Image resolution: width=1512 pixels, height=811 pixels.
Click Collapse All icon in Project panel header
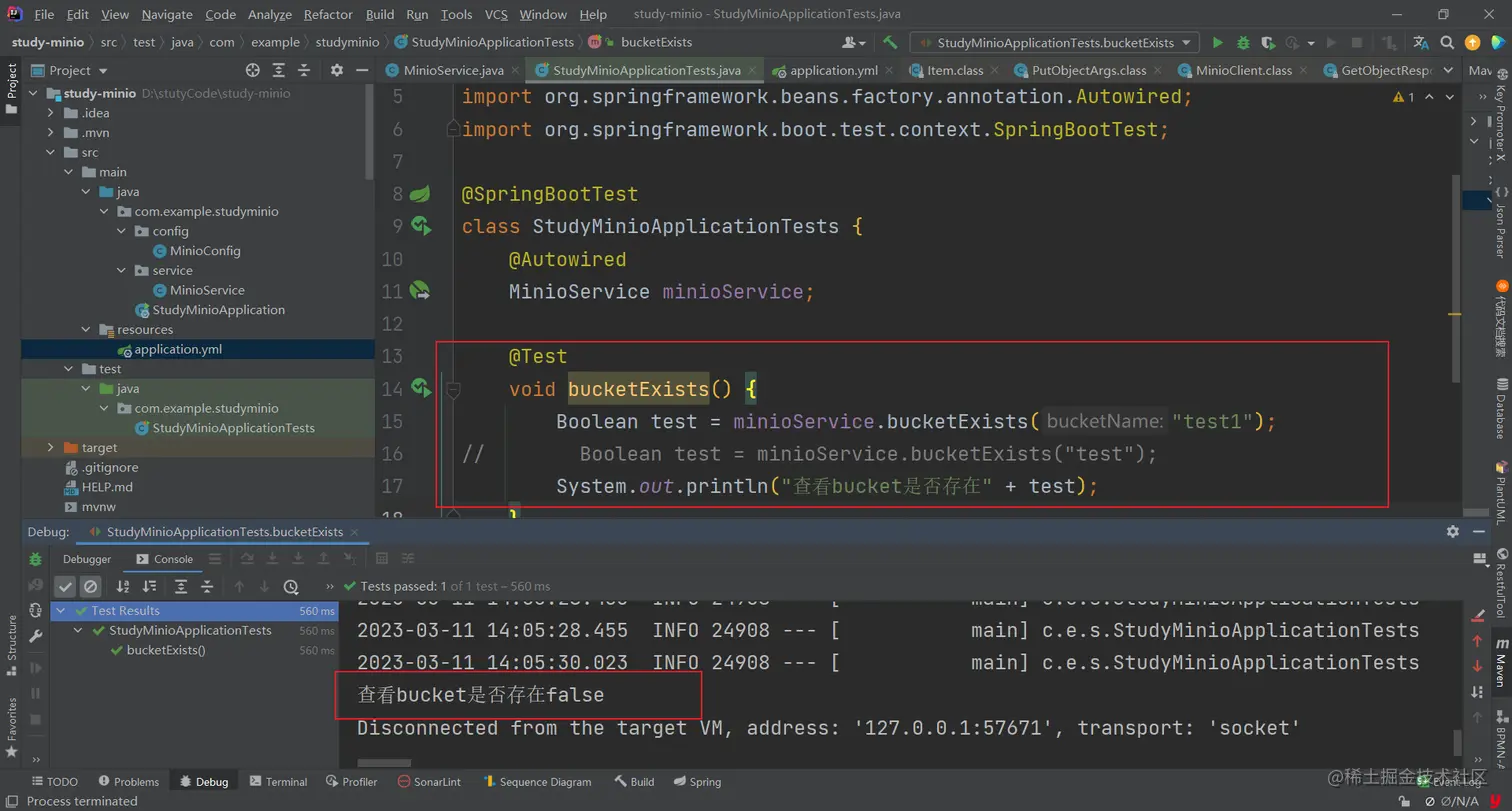click(304, 70)
